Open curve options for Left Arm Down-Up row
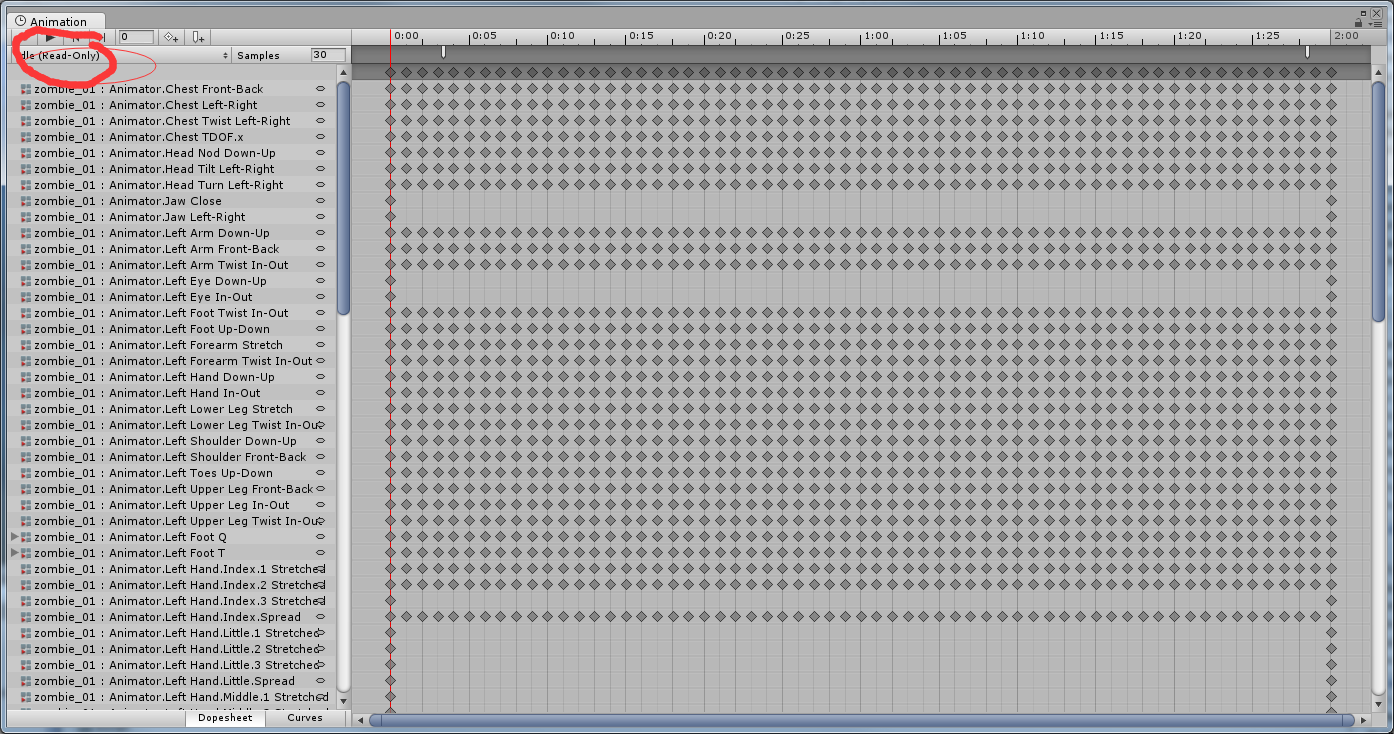 (x=321, y=232)
